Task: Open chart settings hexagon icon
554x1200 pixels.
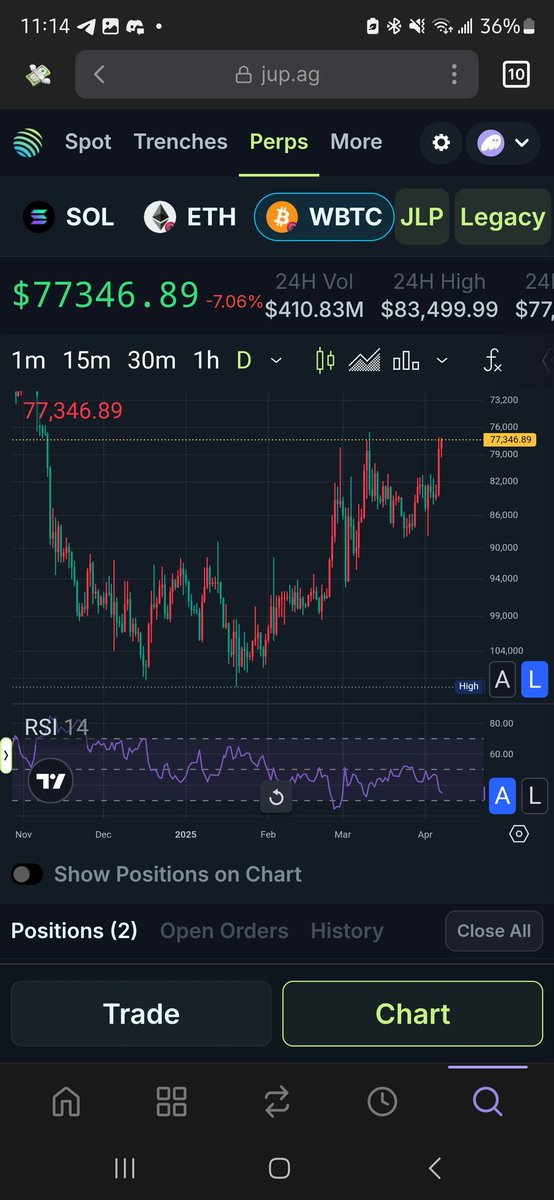Action: click(x=518, y=834)
